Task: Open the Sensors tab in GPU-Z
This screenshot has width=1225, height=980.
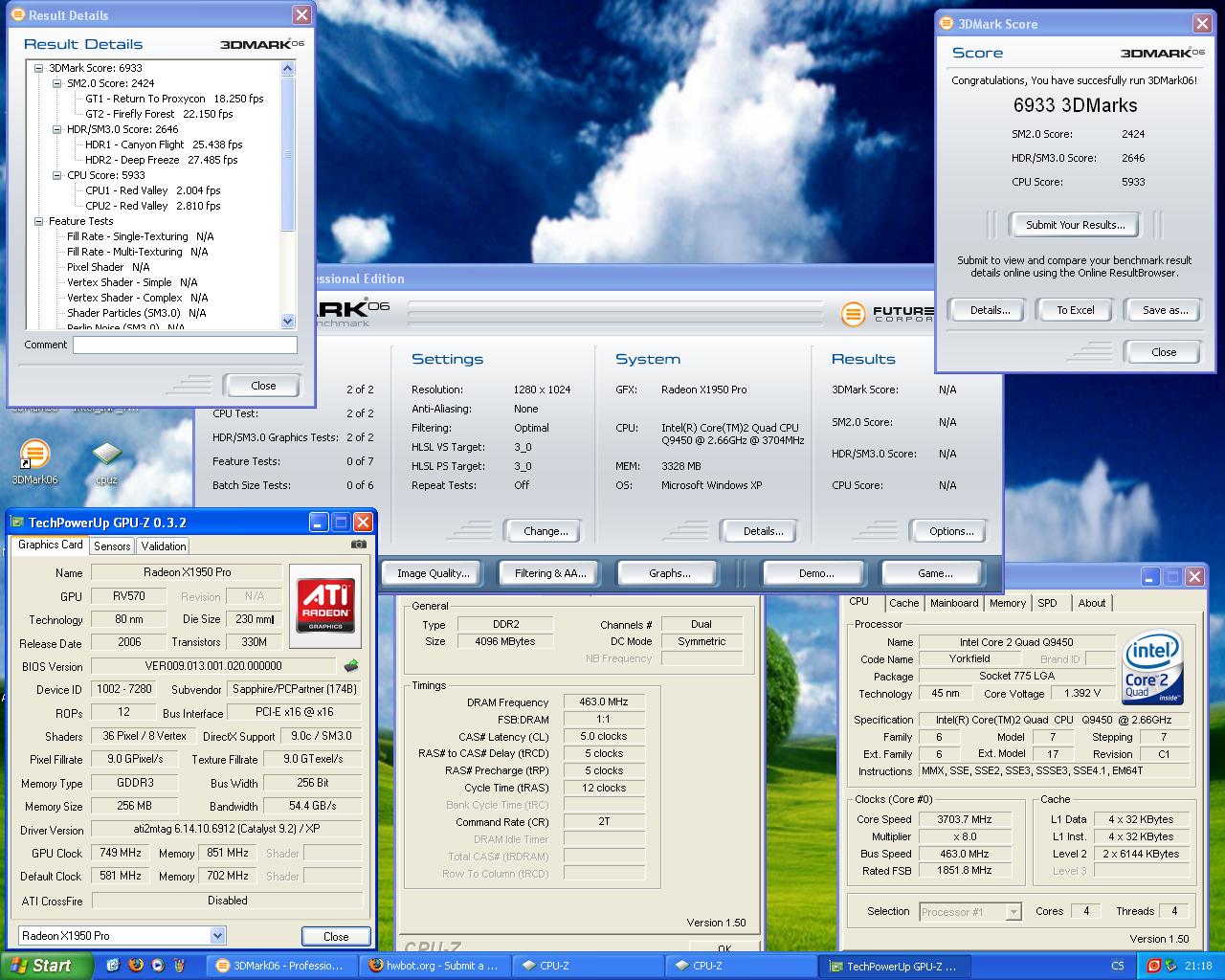Action: click(x=112, y=546)
